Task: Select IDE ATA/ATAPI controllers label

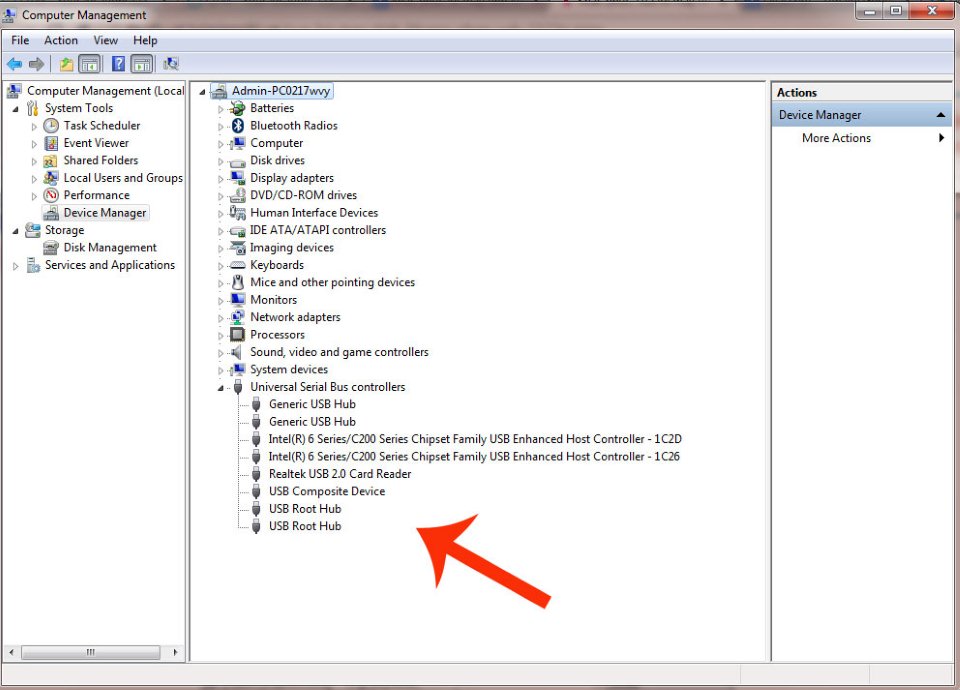Action: (x=318, y=230)
